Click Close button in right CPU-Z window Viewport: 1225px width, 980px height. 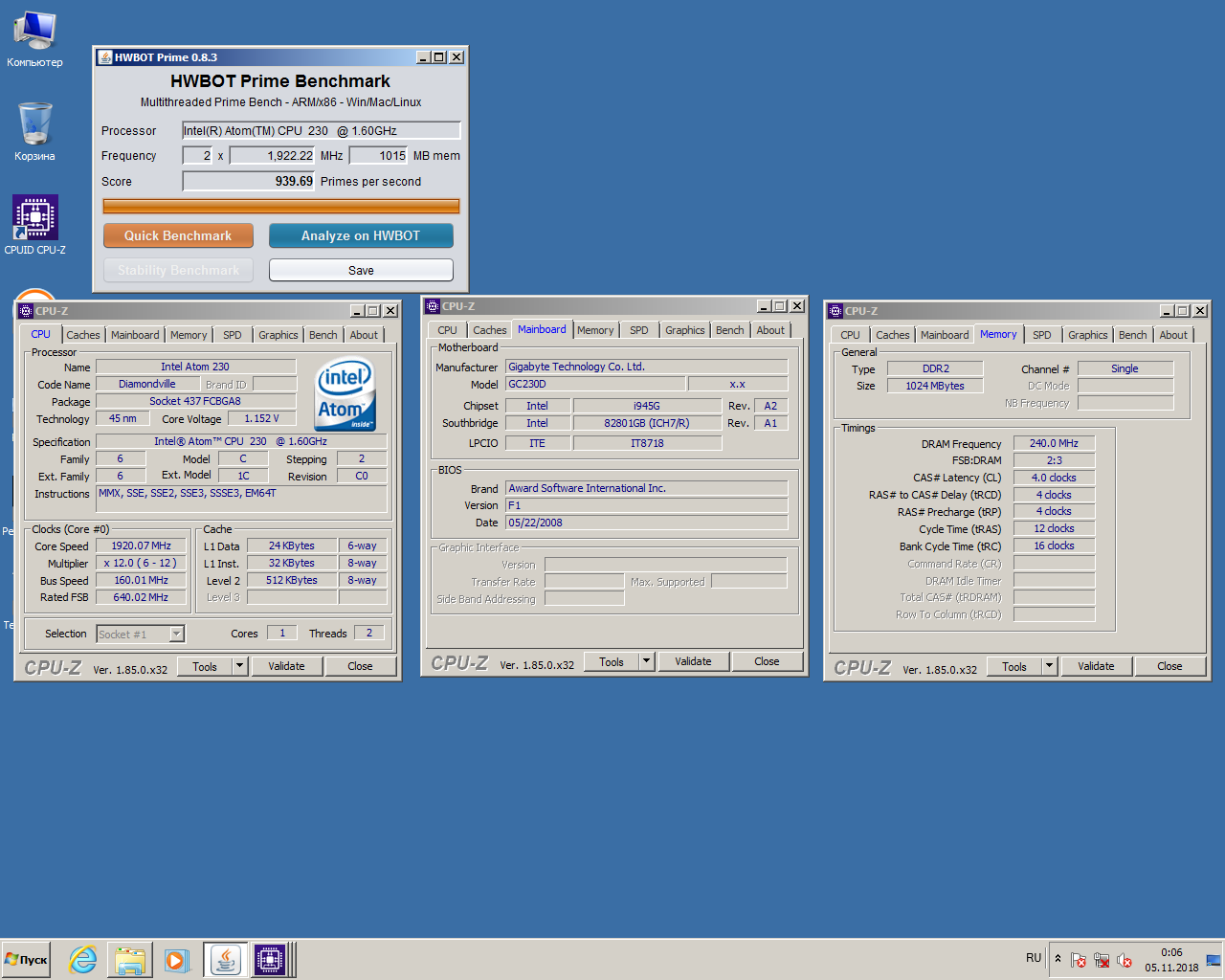pos(1169,666)
